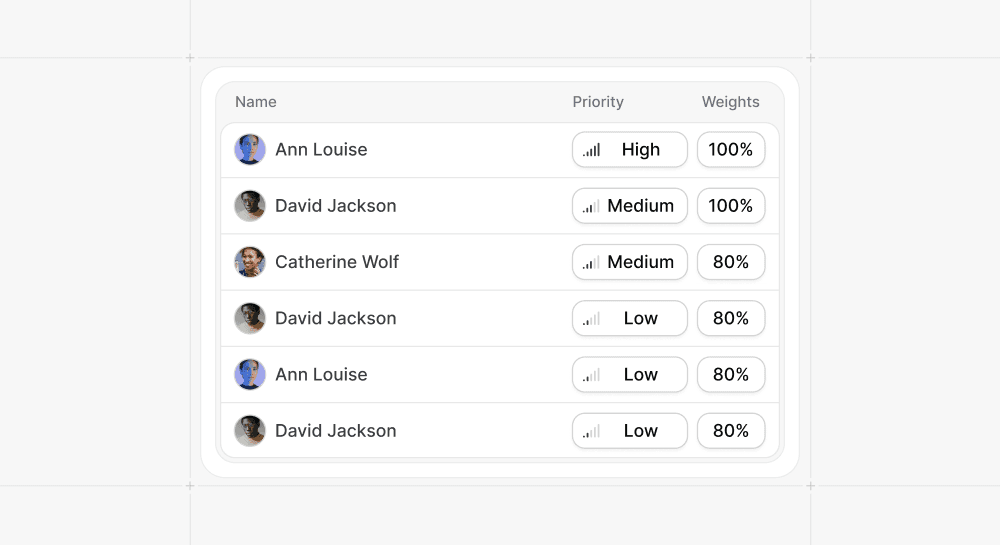Click Catherine Wolf's 80% weight pill
The width and height of the screenshot is (1000, 545).
pos(731,262)
